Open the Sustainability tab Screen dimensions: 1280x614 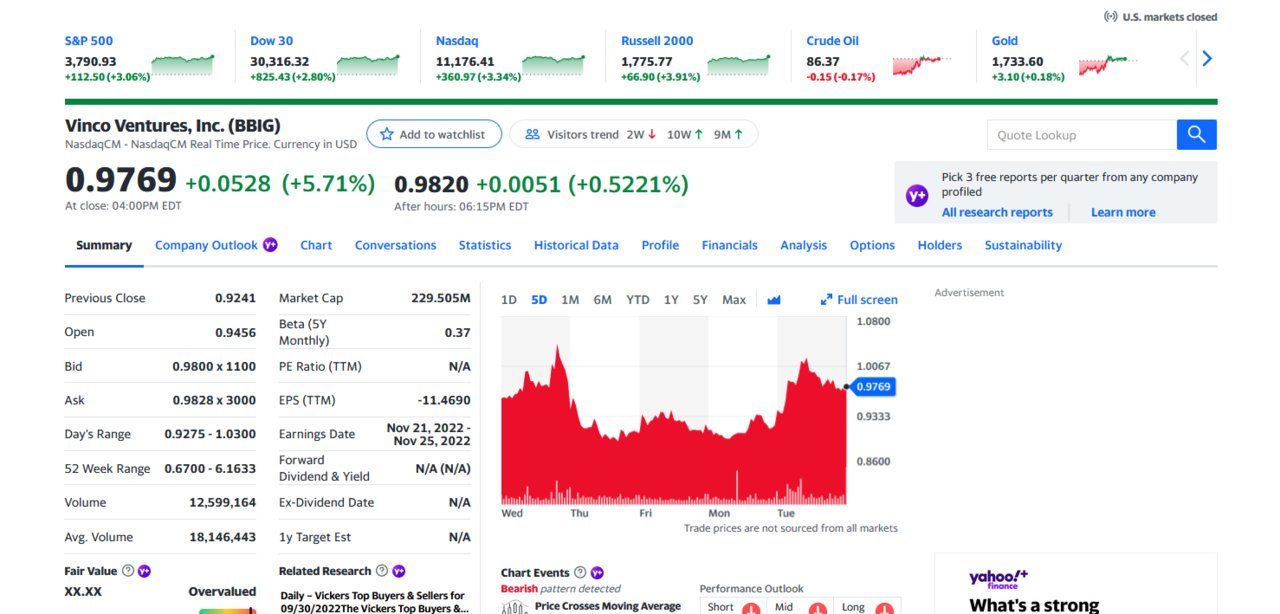point(1023,245)
